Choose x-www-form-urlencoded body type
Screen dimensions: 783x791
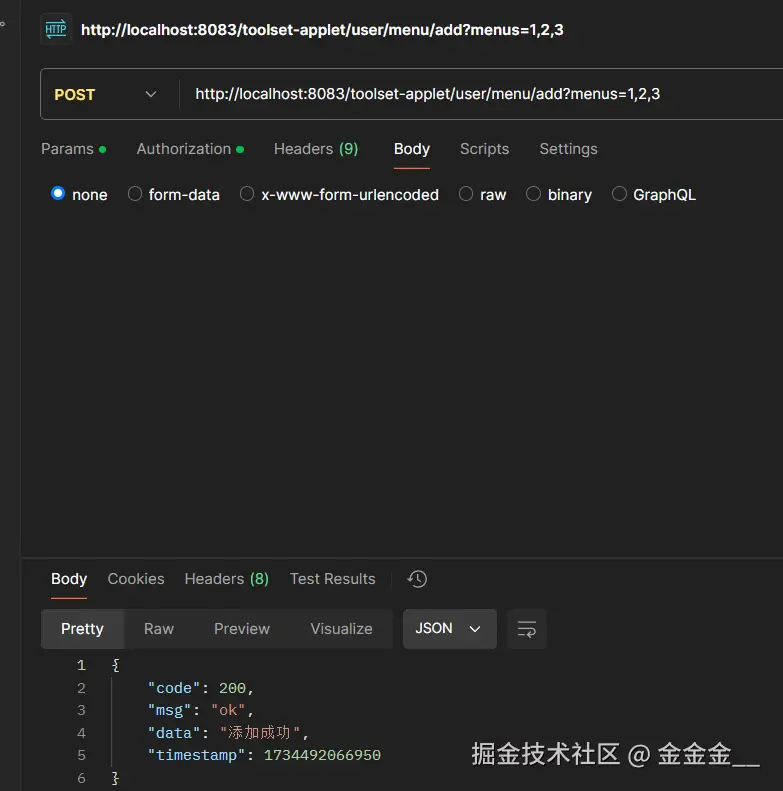[247, 194]
